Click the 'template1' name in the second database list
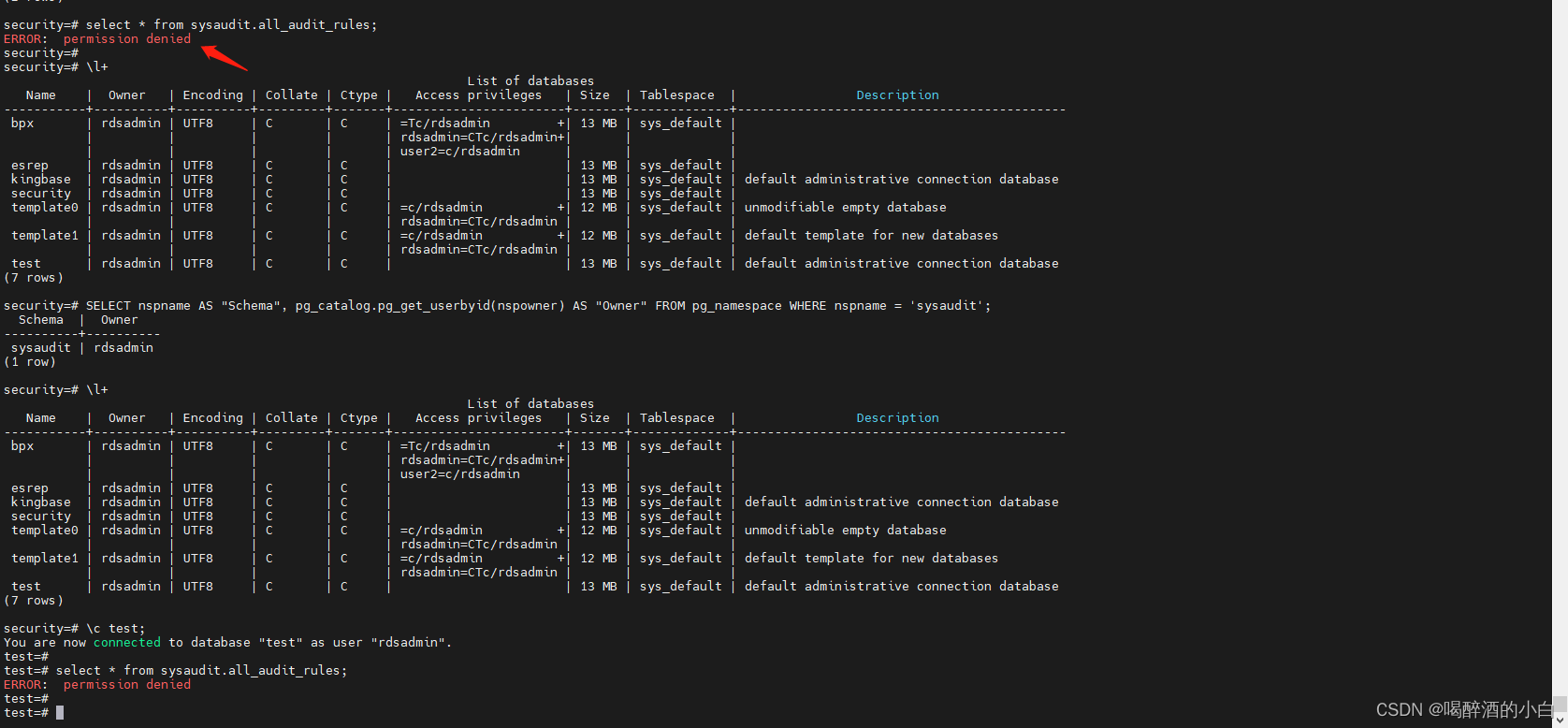1568x728 pixels. [45, 559]
